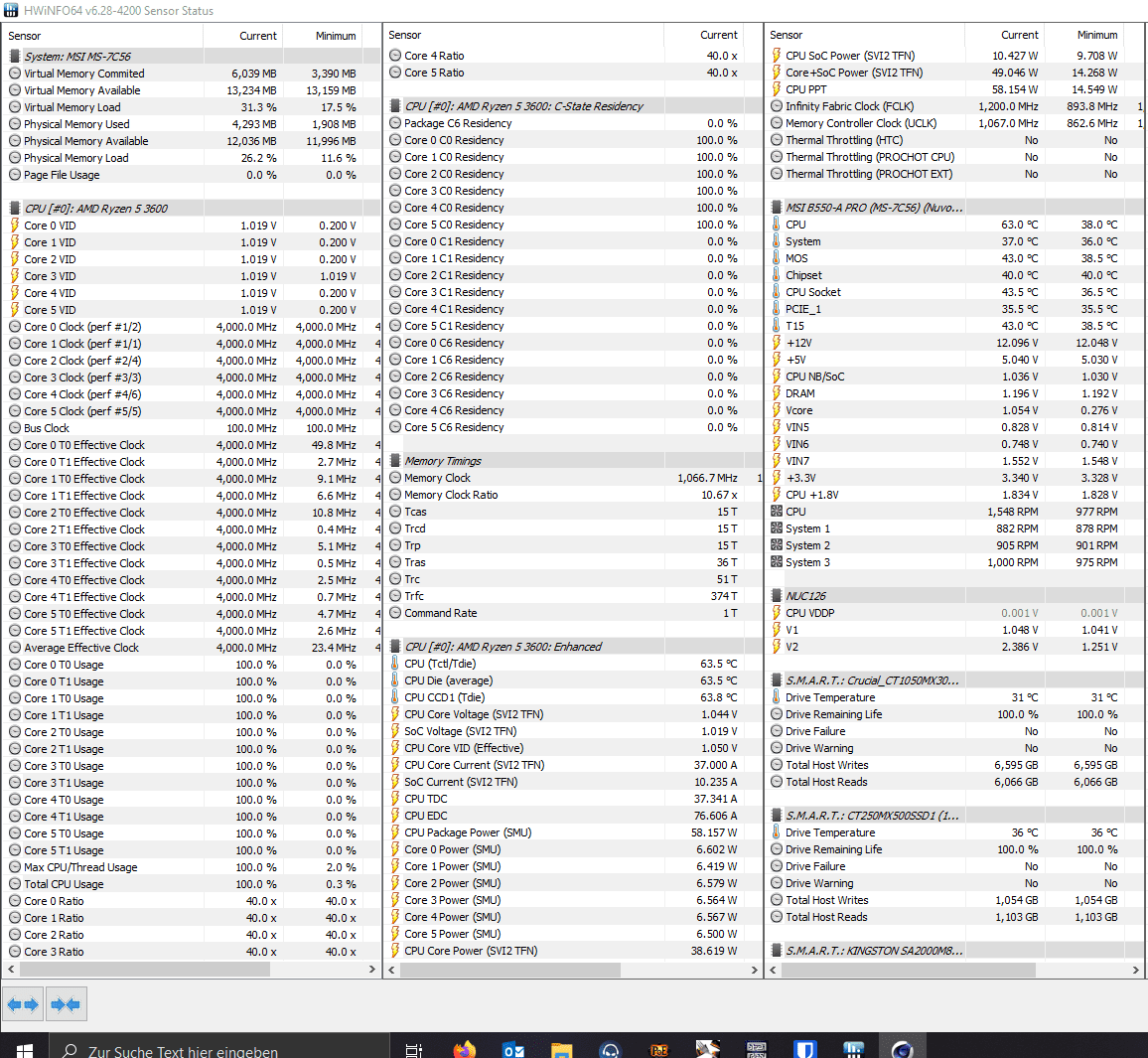
Task: Click the 58.157 W CPU Package Power value
Action: (x=714, y=832)
